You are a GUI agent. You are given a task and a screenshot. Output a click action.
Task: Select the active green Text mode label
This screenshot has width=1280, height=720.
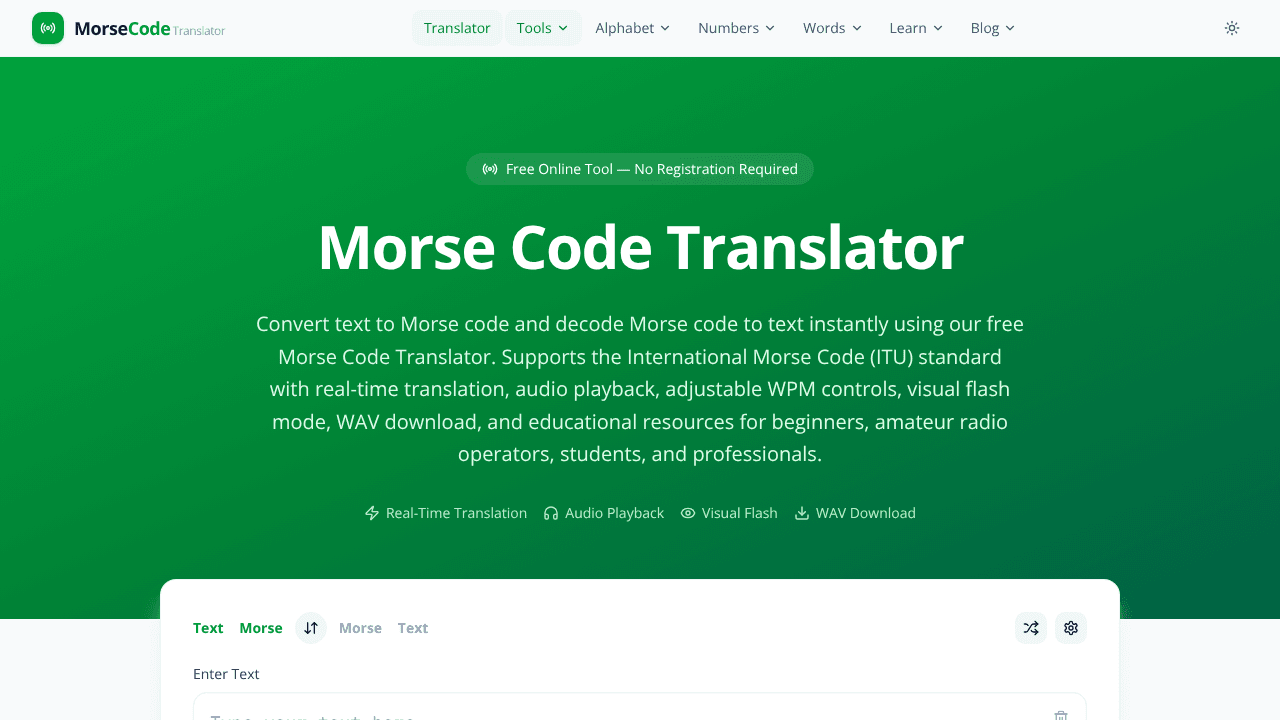pos(208,628)
